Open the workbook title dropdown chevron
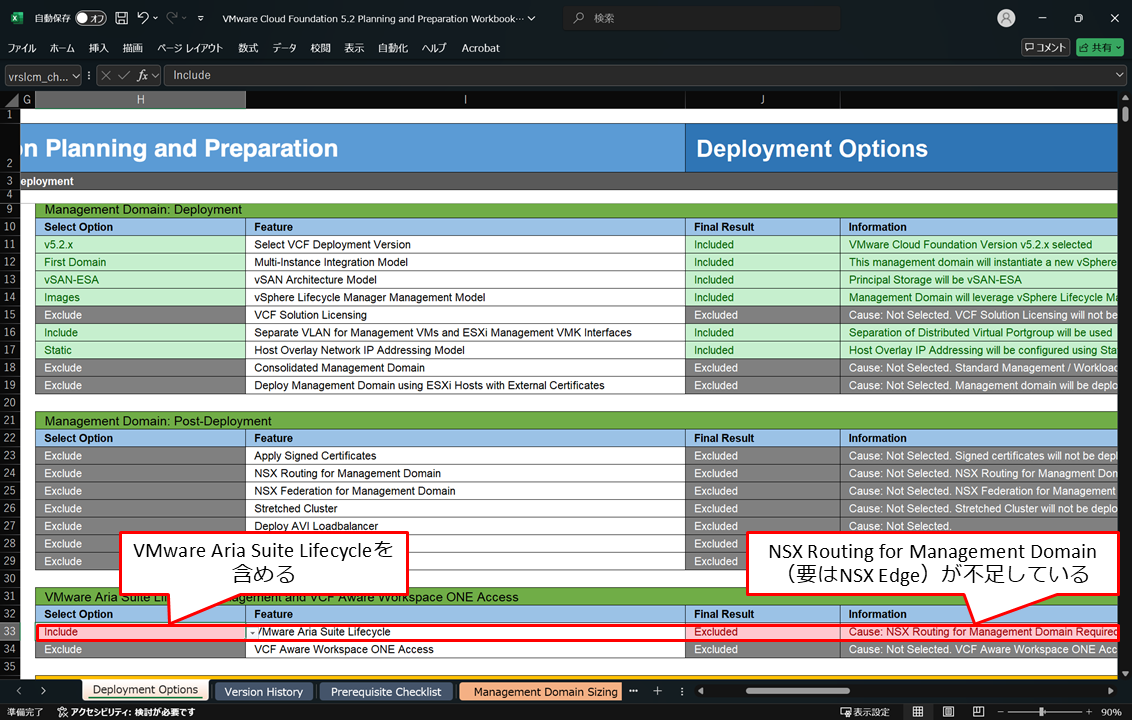Viewport: 1132px width, 720px height. 531,19
